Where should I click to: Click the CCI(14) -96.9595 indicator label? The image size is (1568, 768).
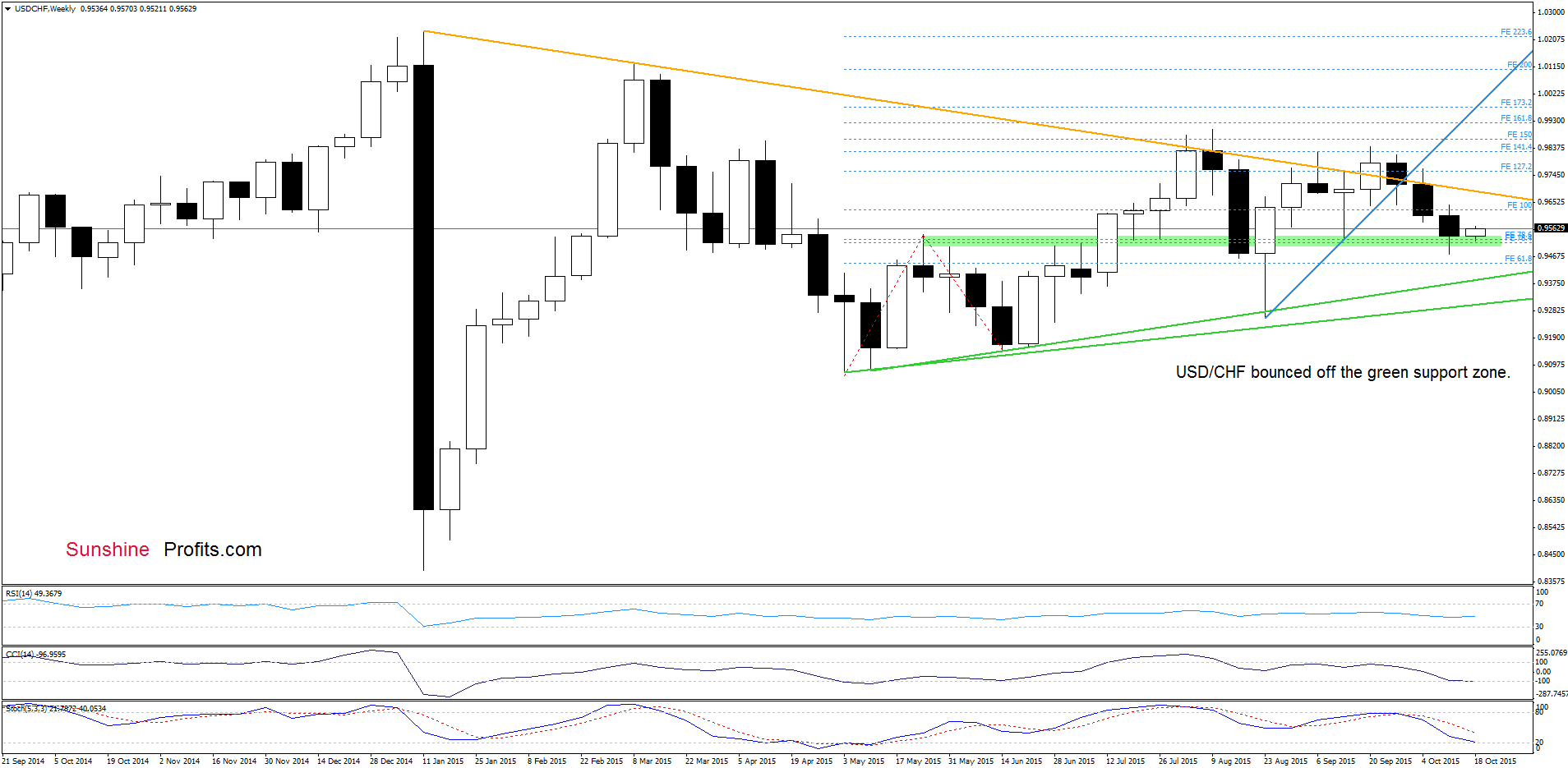(35, 655)
